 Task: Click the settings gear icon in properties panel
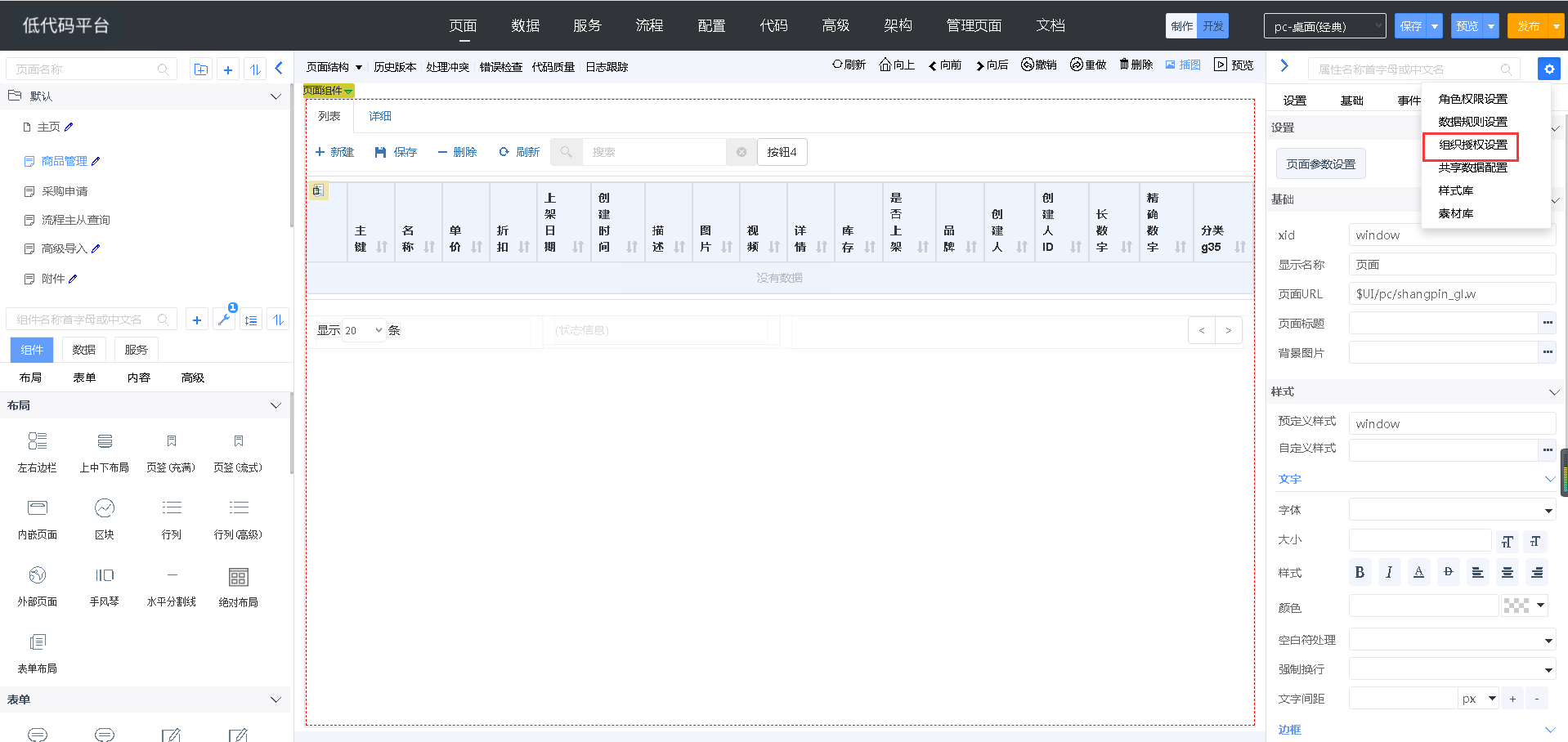pos(1548,69)
